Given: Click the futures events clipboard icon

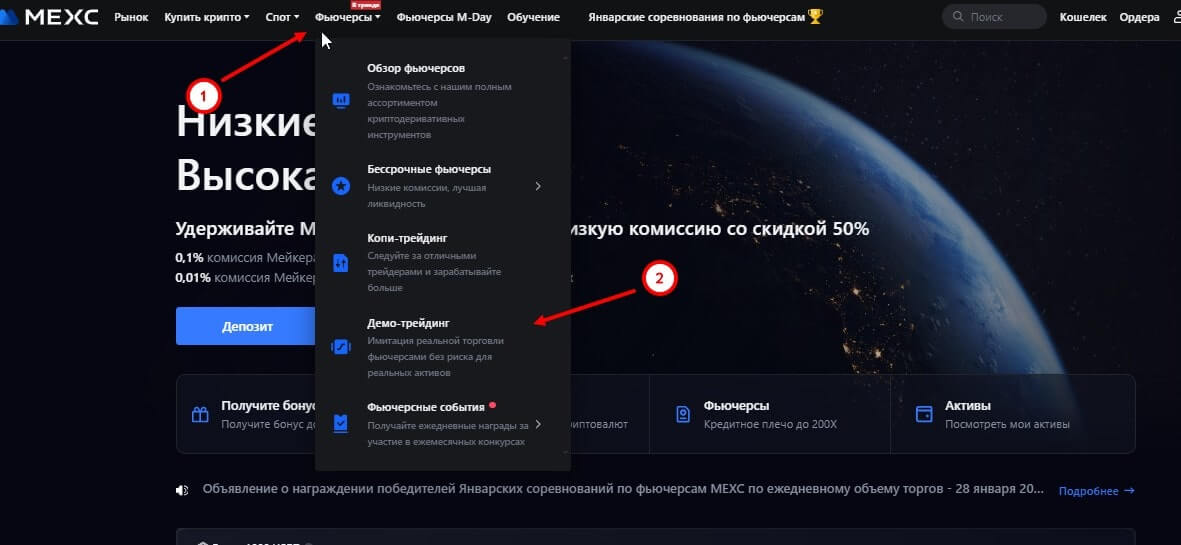Looking at the screenshot, I should pos(340,424).
